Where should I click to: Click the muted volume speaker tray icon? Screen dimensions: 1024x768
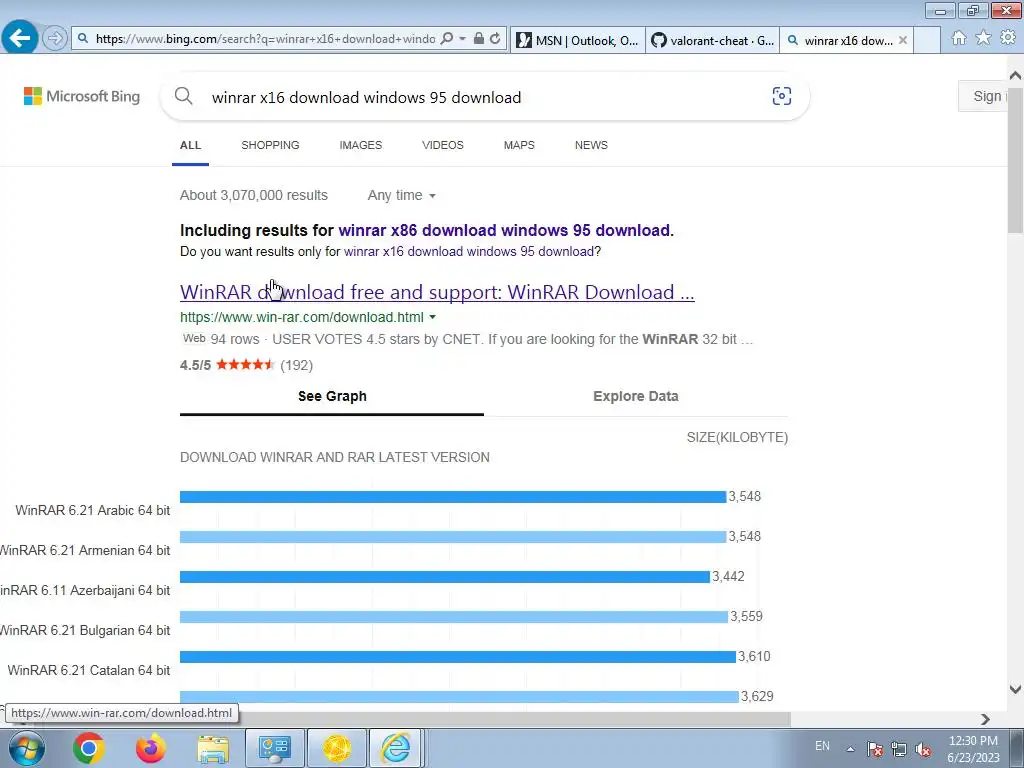(923, 749)
